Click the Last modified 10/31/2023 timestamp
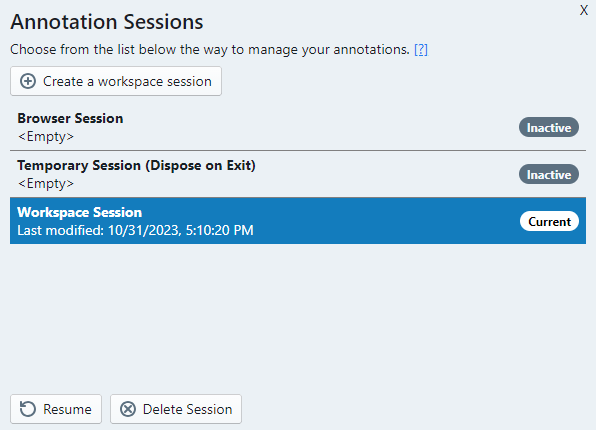The height and width of the screenshot is (430, 596). point(135,230)
